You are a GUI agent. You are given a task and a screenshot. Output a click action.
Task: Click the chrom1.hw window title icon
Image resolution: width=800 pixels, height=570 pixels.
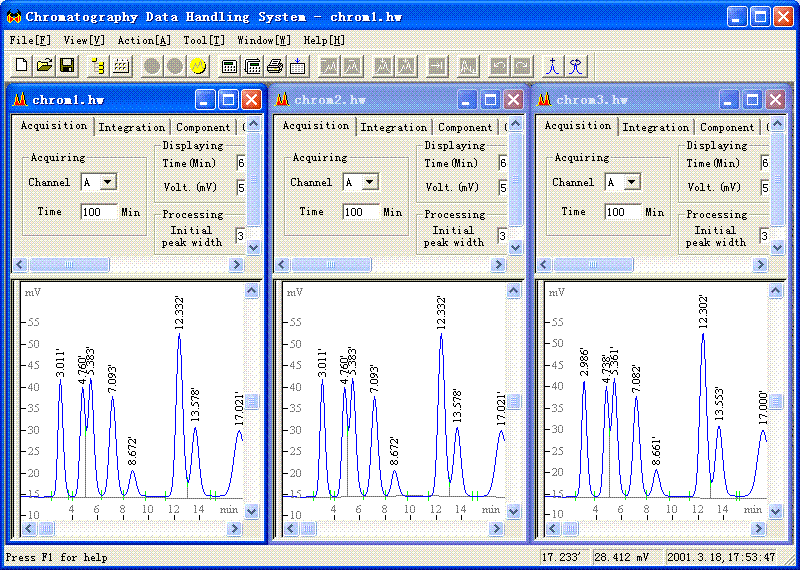click(20, 100)
